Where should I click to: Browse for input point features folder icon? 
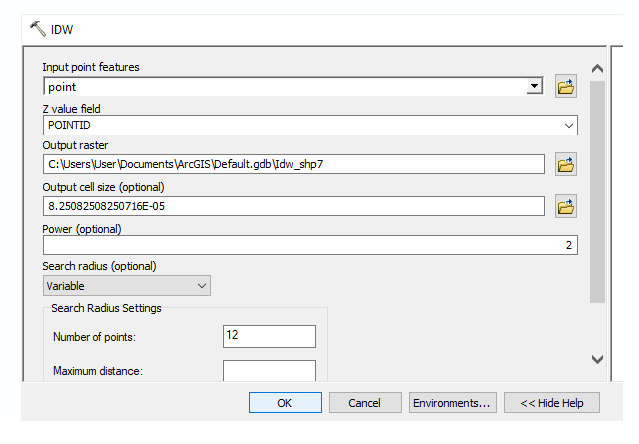566,86
